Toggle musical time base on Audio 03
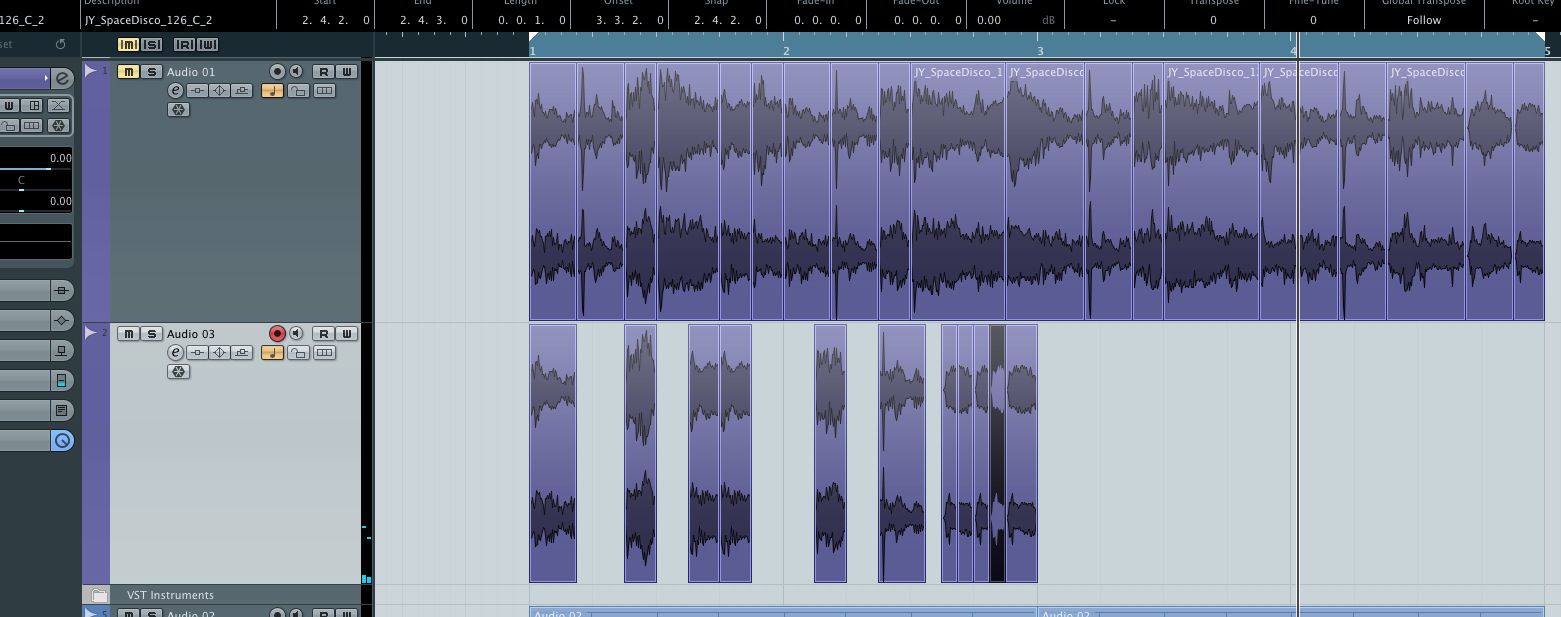Image resolution: width=1561 pixels, height=617 pixels. (272, 352)
